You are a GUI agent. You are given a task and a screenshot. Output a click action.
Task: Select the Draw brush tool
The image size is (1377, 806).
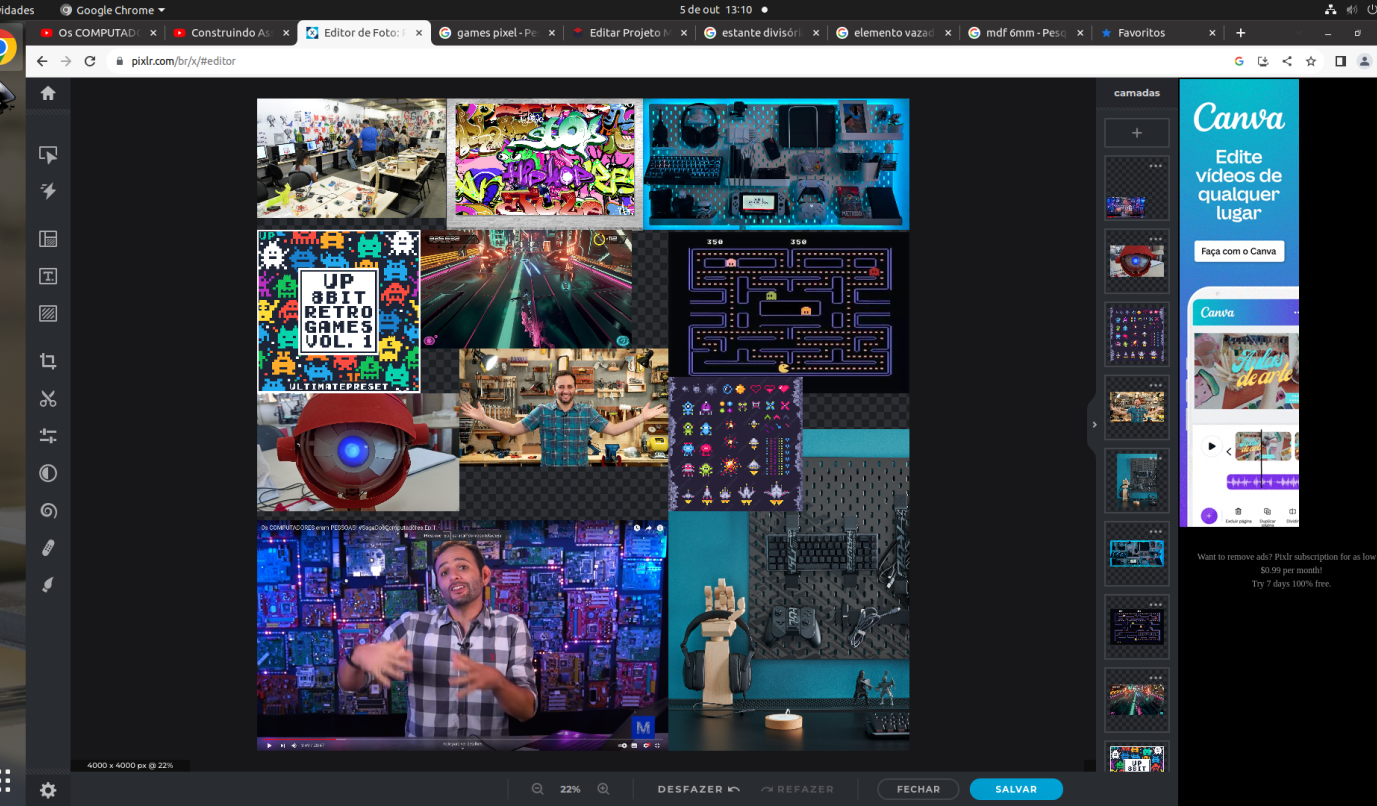[x=48, y=584]
